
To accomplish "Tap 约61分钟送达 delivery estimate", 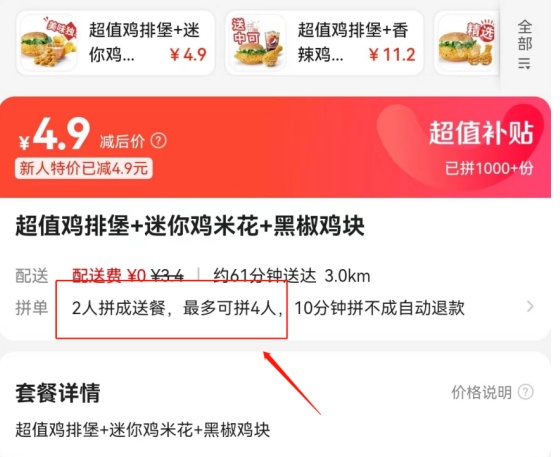I will click(x=265, y=276).
